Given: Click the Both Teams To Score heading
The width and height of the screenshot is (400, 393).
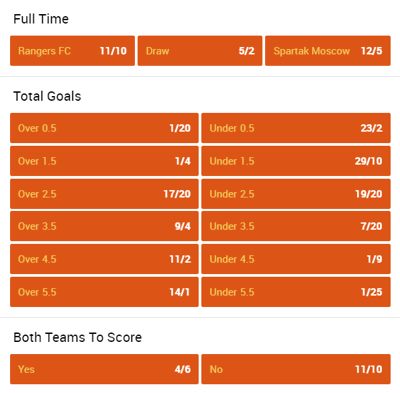Looking at the screenshot, I should pyautogui.click(x=78, y=337).
